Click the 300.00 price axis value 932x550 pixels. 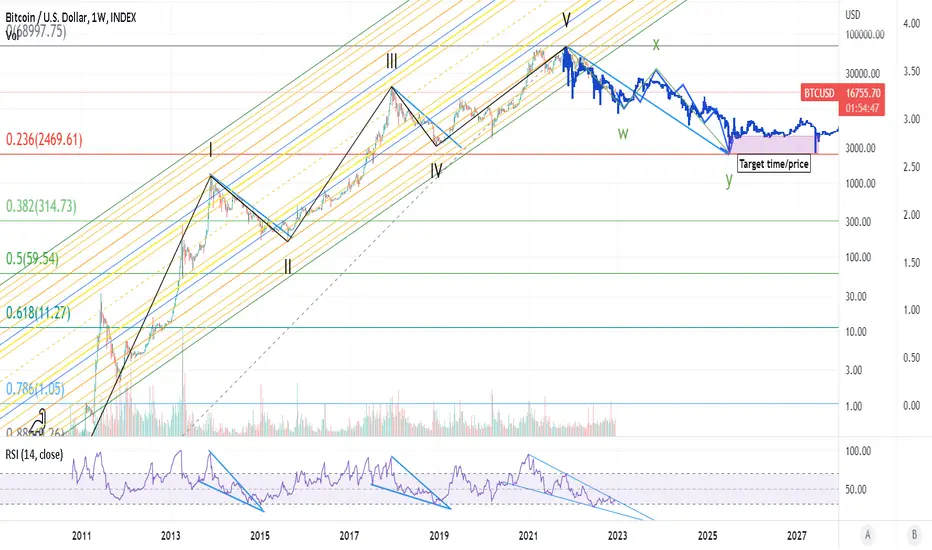[x=858, y=222]
